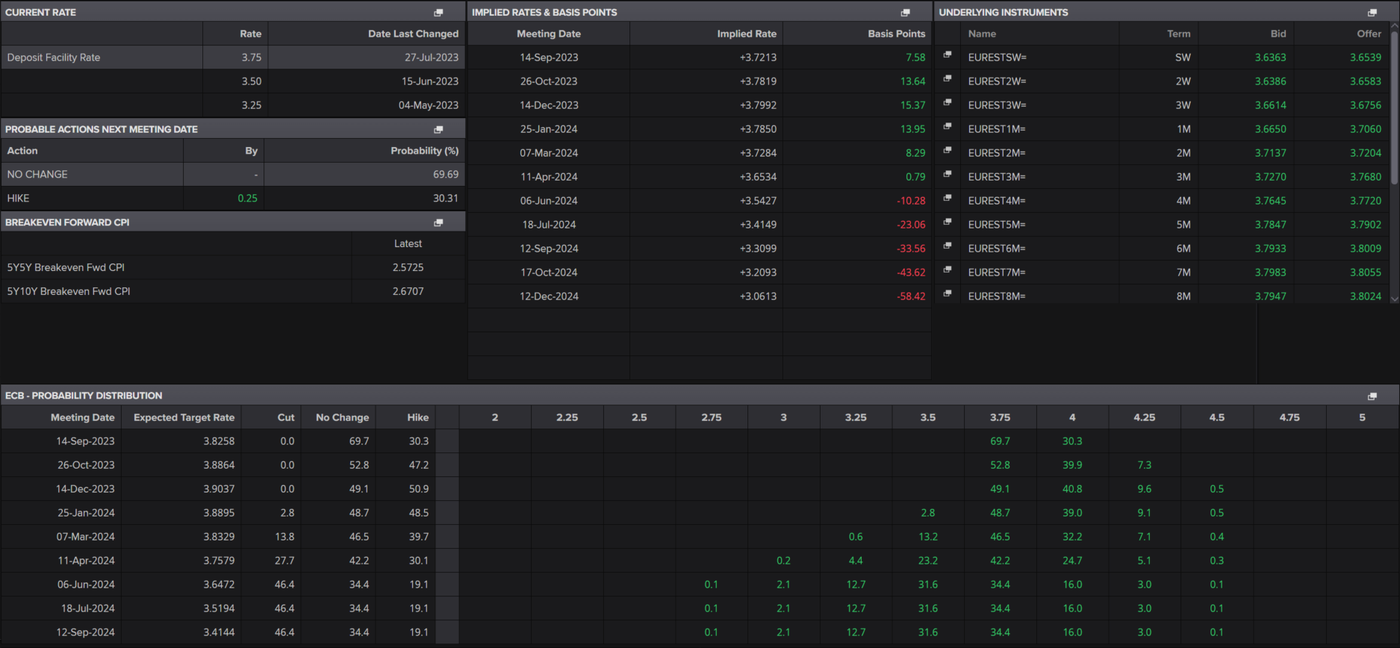Open the EUREST2M= instrument name
Image resolution: width=1400 pixels, height=648 pixels.
(997, 153)
